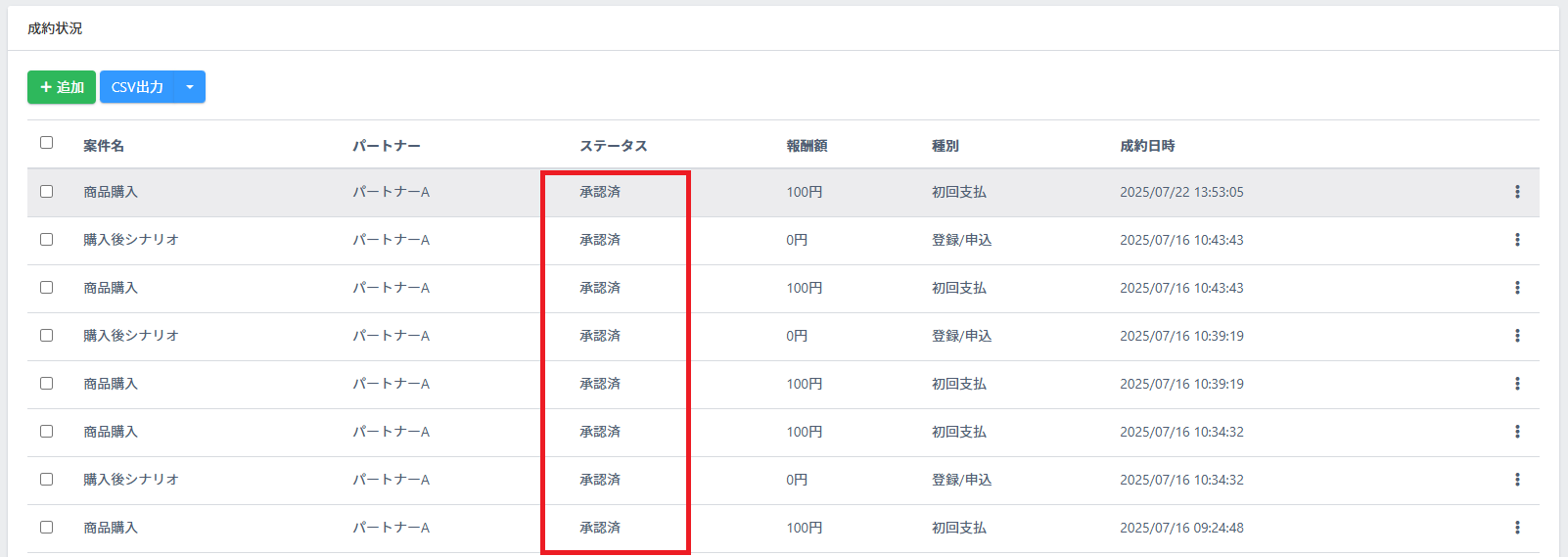1568x557 pixels.
Task: Click the ステータス column header
Action: click(x=613, y=146)
